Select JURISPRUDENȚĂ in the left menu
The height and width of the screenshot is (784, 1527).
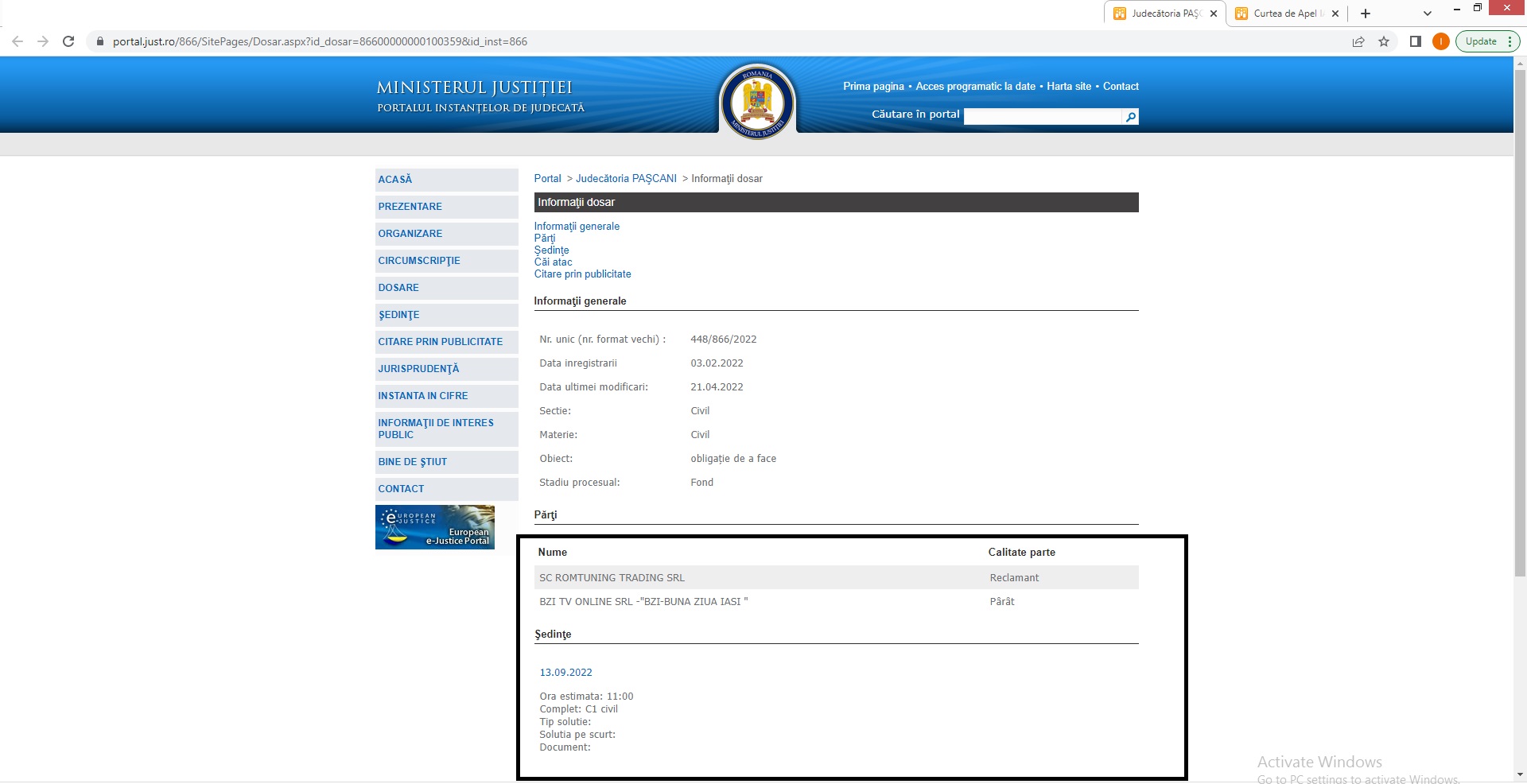(418, 369)
